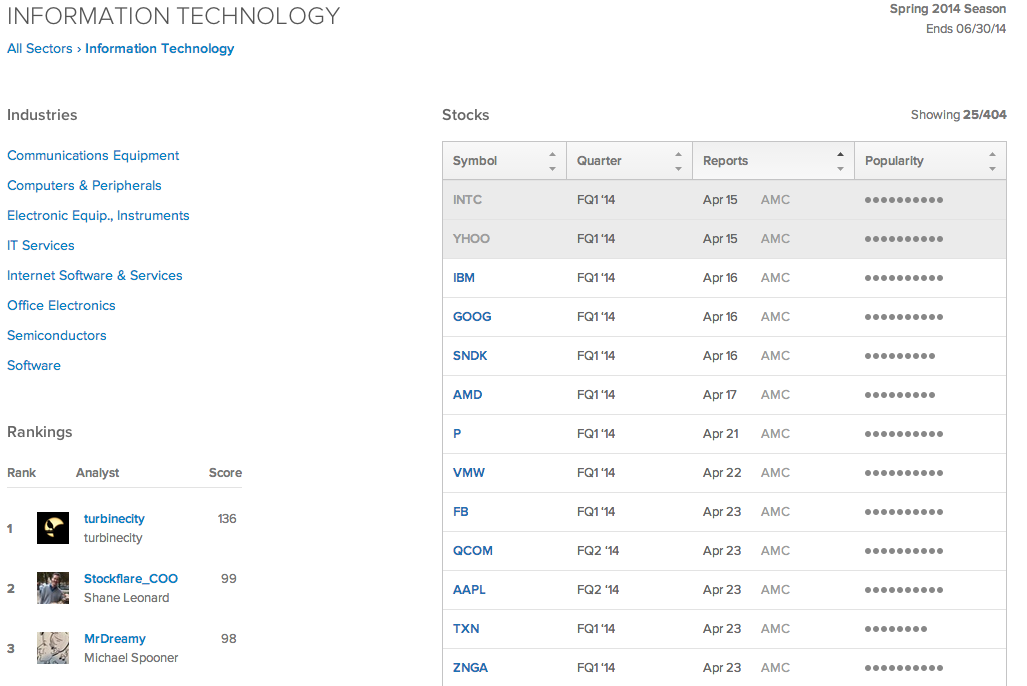The height and width of the screenshot is (686, 1027).
Task: Click QCOM's FQ2 '14 quarter cell
Action: [598, 551]
